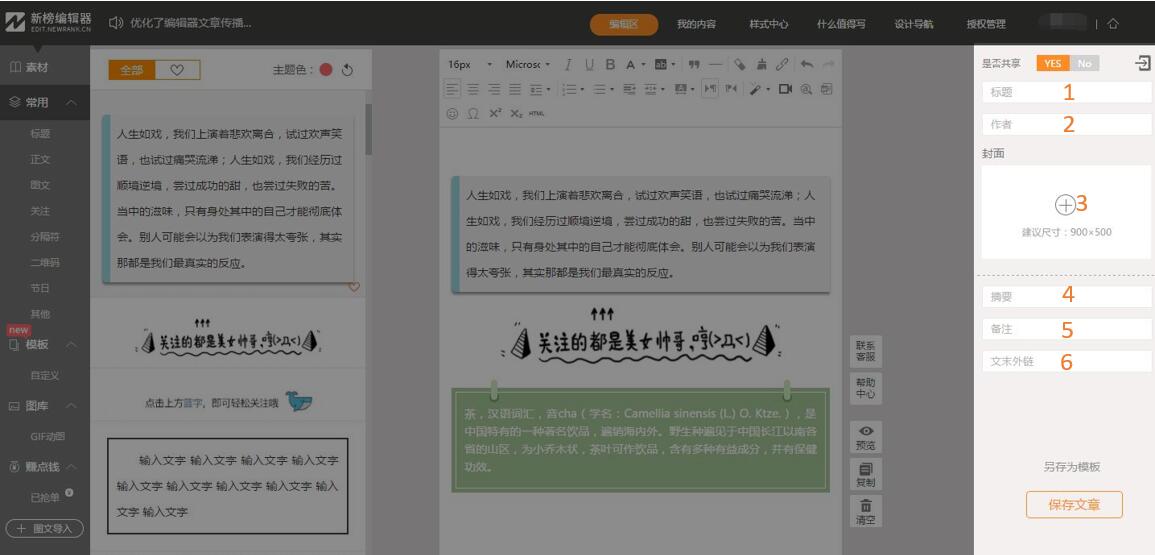Click the red theme color swatch
The height and width of the screenshot is (555, 1155).
(x=326, y=70)
